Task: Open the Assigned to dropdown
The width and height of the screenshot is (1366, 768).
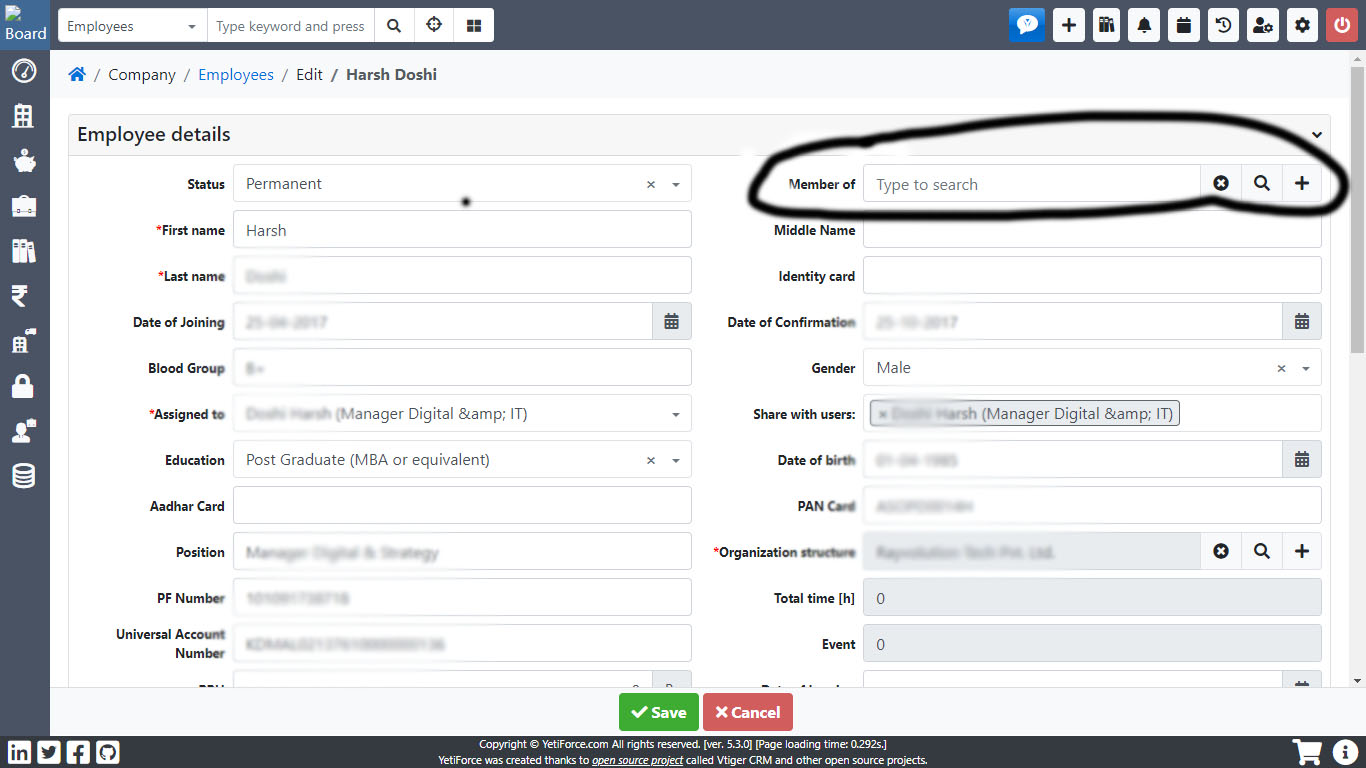Action: pyautogui.click(x=462, y=414)
